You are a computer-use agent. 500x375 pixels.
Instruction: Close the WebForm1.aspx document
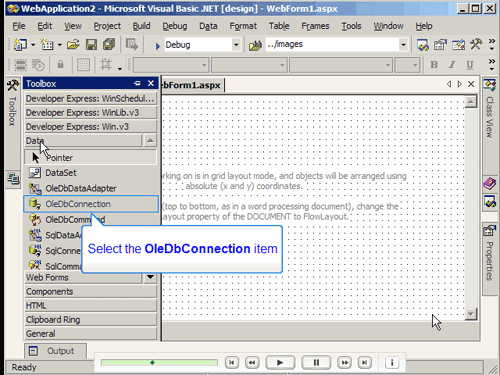(x=471, y=84)
